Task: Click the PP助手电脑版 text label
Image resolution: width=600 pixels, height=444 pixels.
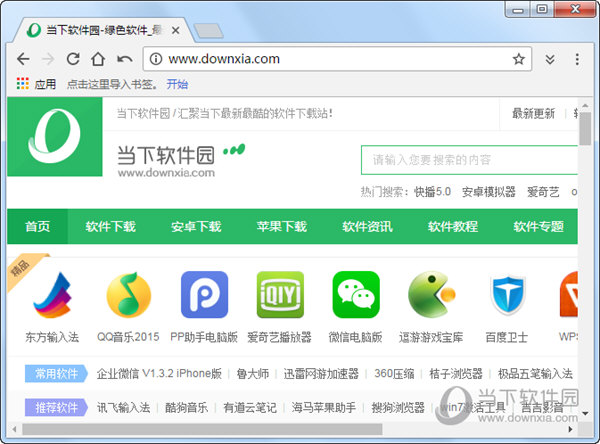Action: point(204,337)
